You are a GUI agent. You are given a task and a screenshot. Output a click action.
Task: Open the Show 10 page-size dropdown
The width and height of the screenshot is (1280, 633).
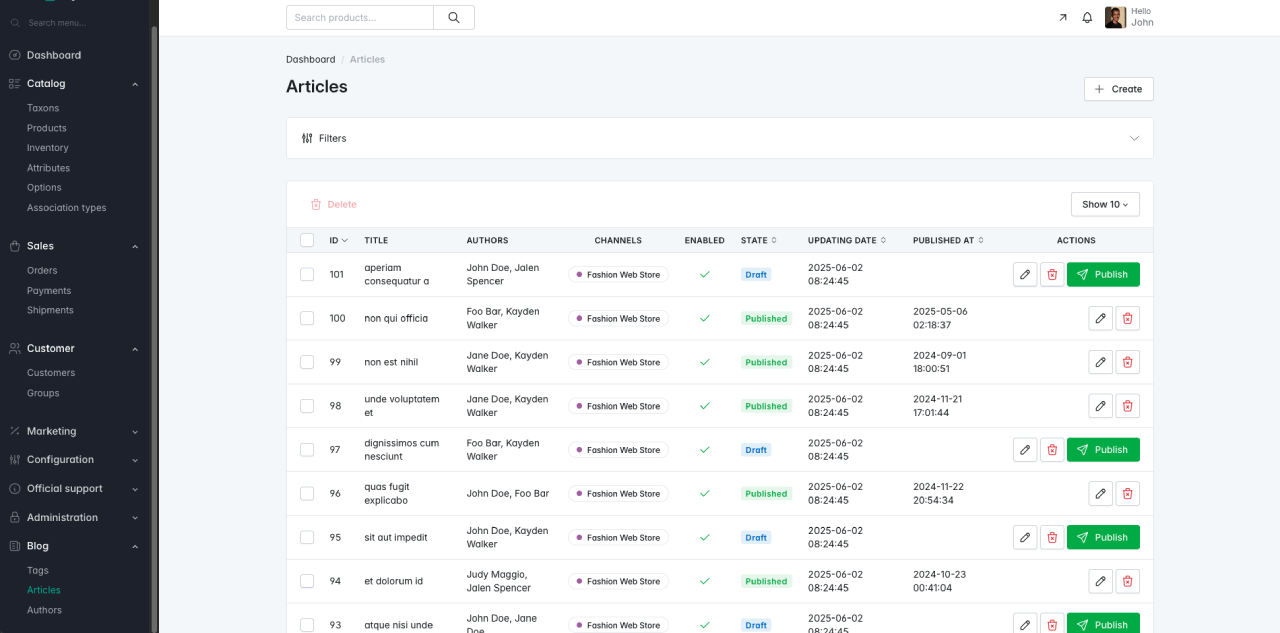coord(1104,204)
